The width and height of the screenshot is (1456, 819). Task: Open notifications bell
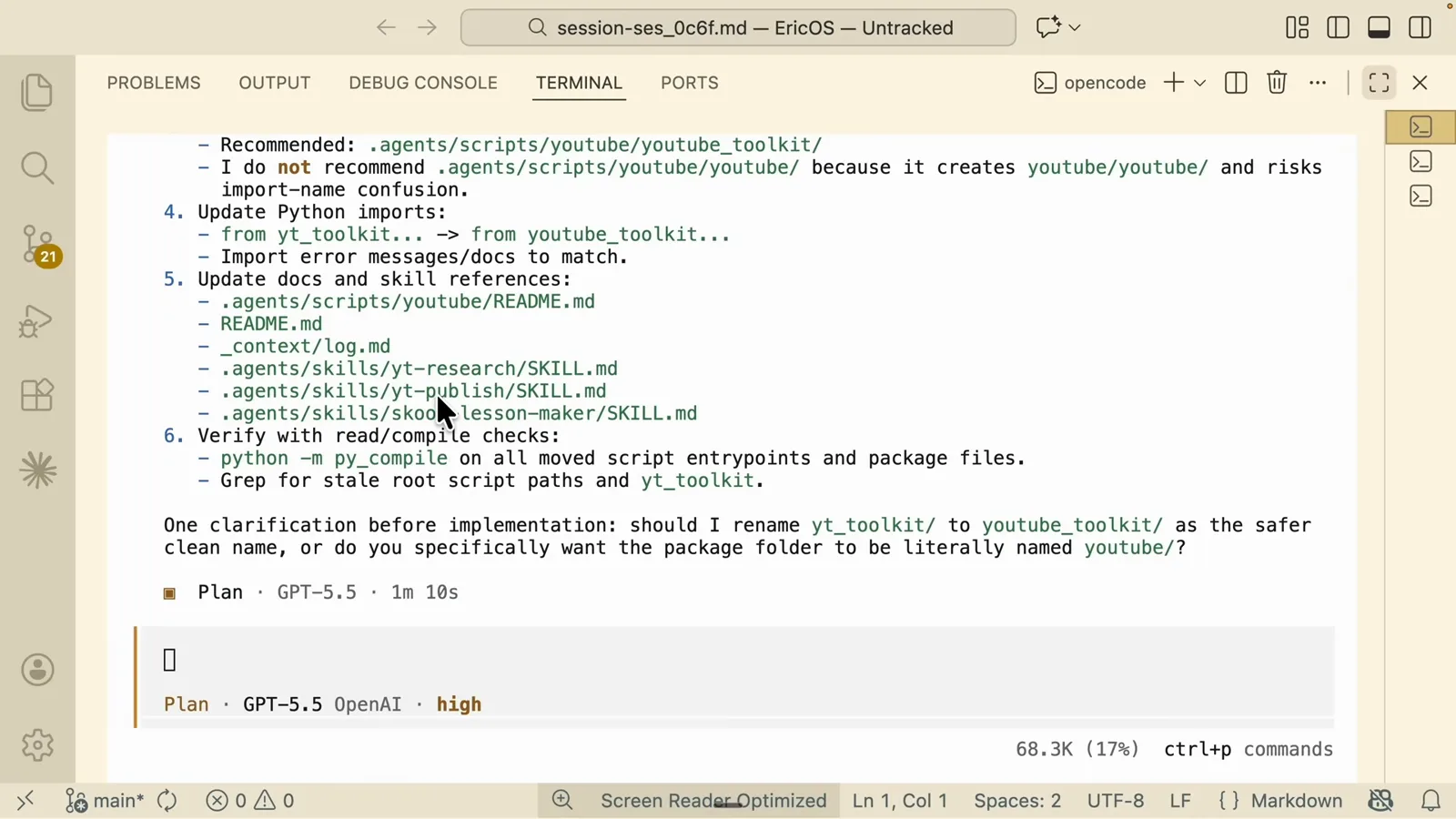tap(1431, 801)
